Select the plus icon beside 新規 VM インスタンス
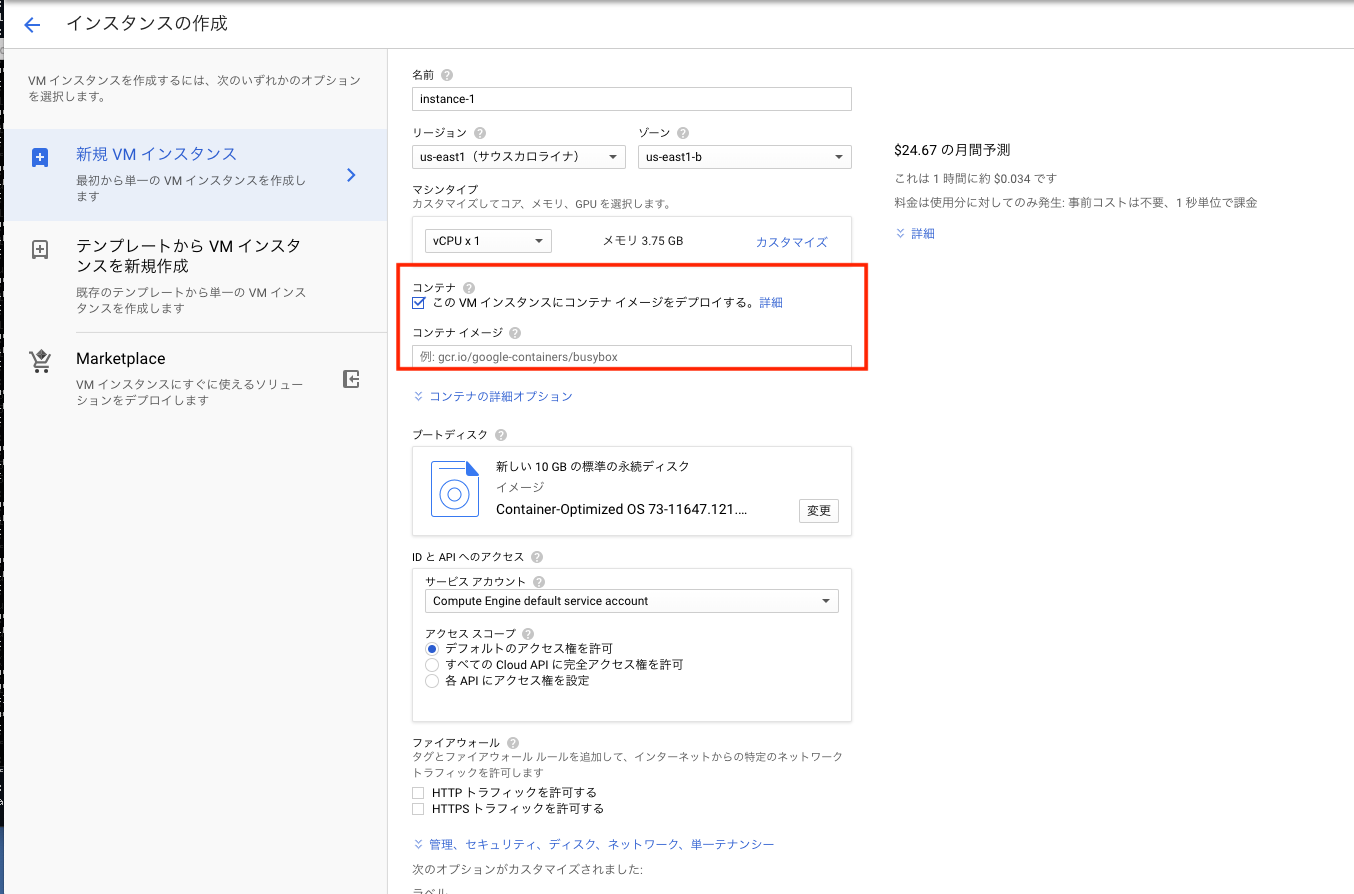 39,156
